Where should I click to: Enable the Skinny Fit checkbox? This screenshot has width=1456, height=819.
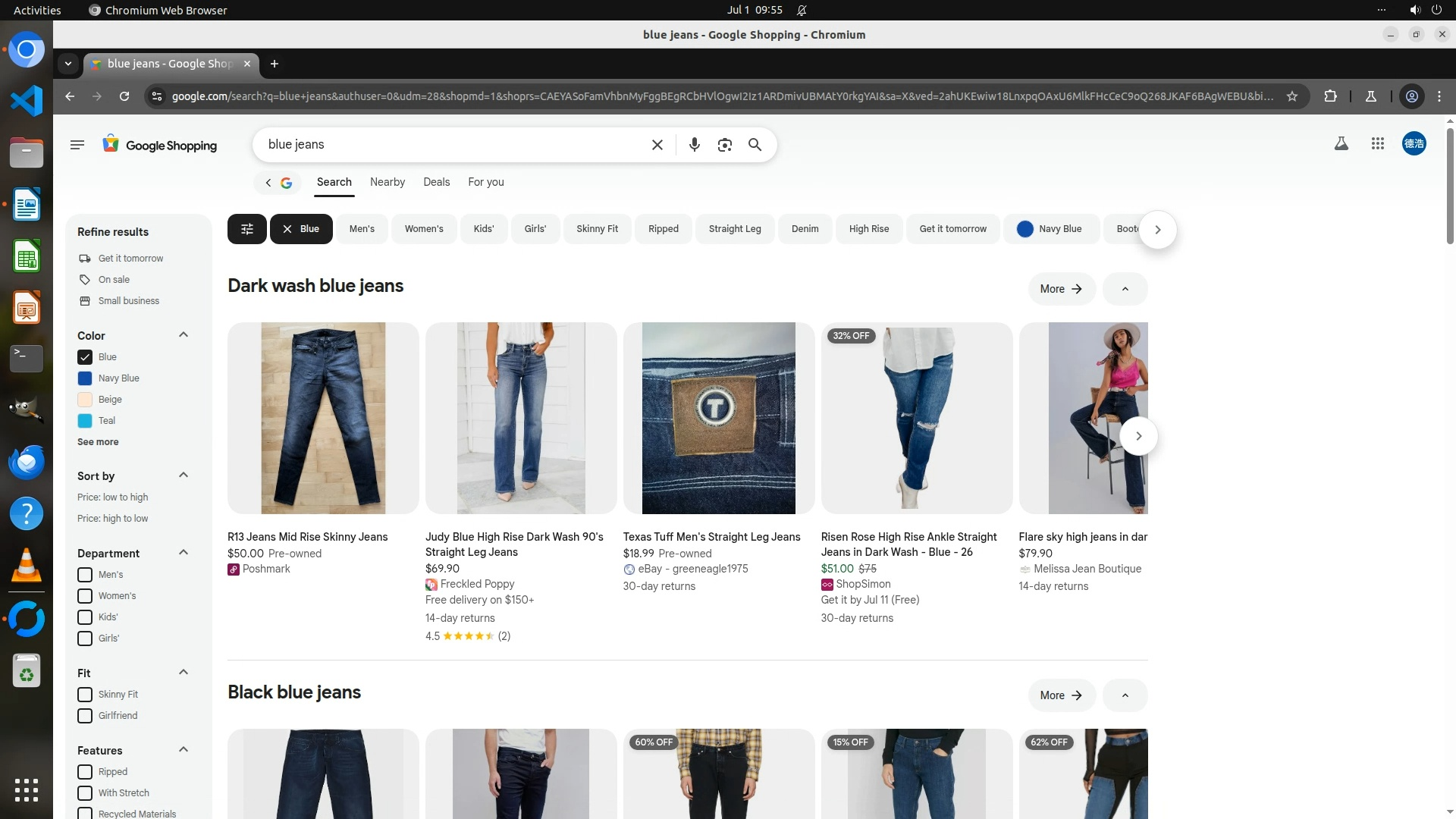(85, 695)
